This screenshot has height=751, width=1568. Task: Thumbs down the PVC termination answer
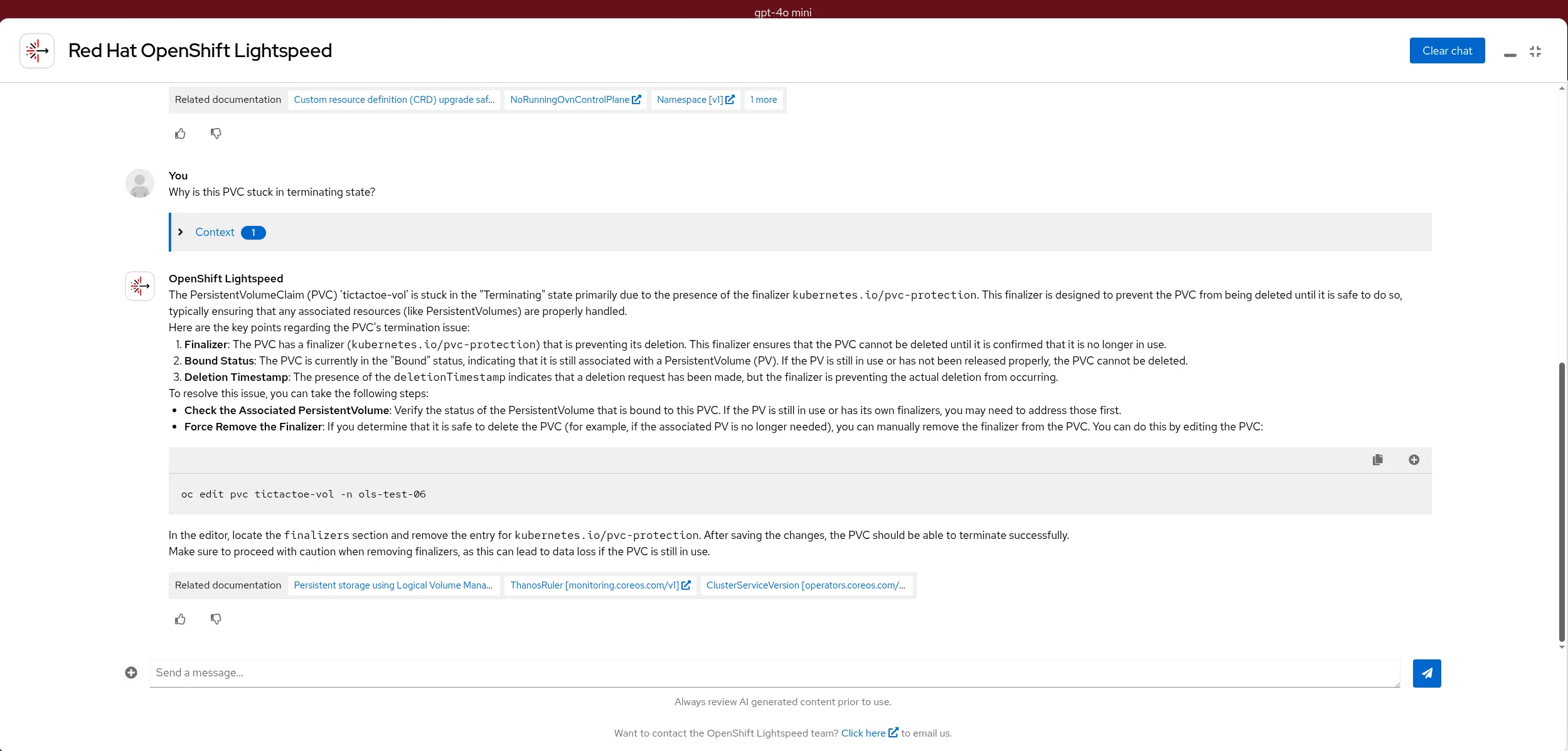click(x=216, y=619)
